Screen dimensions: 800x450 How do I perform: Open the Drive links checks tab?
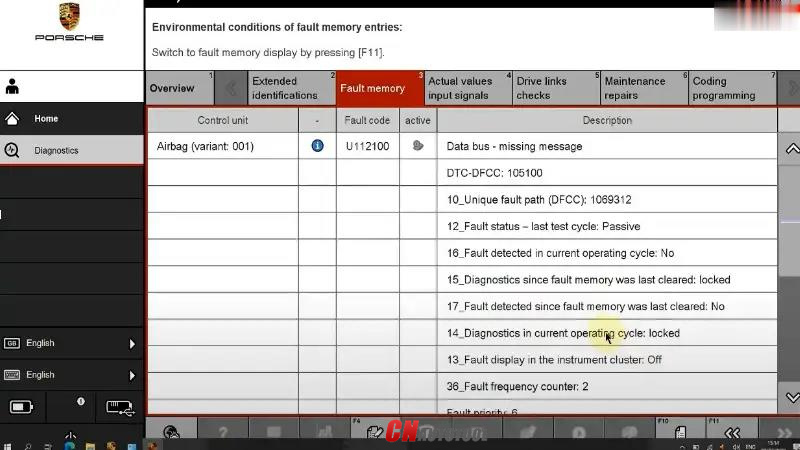pyautogui.click(x=556, y=88)
